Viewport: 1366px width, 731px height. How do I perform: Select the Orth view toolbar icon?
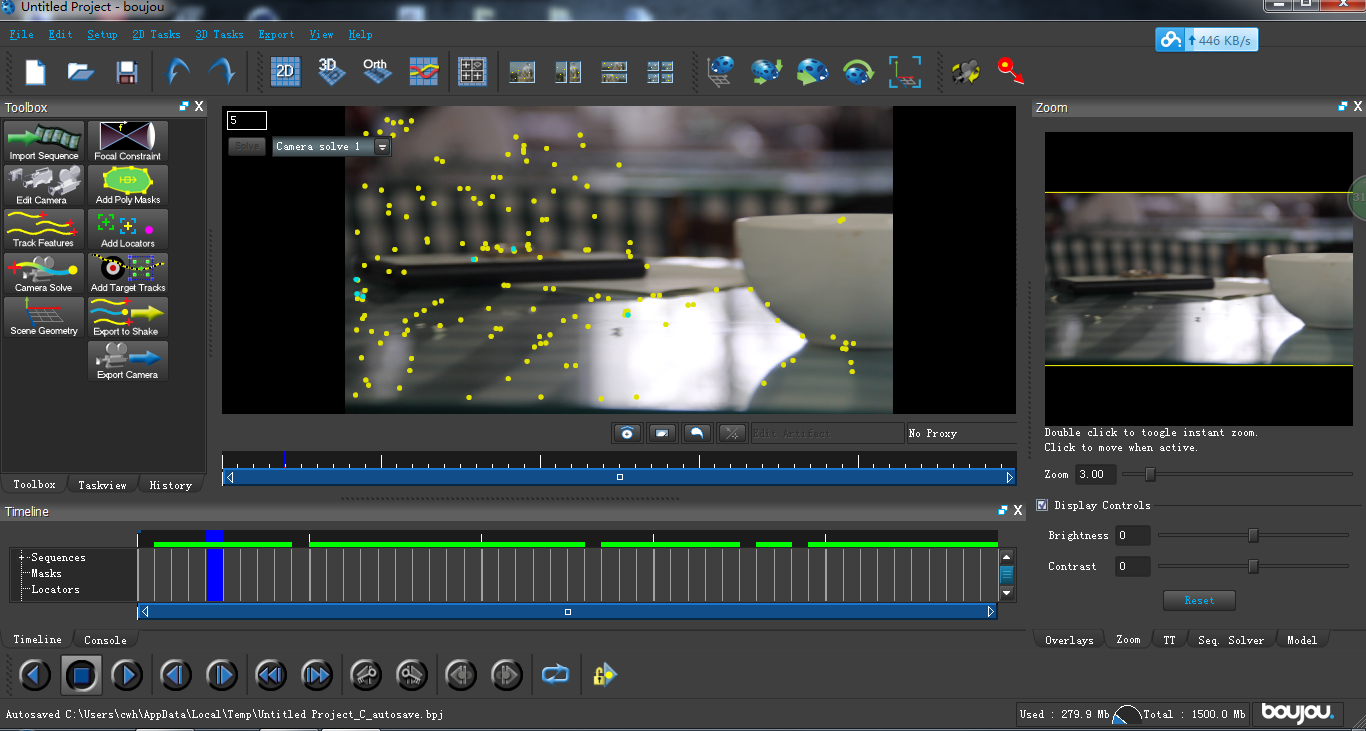coord(376,71)
